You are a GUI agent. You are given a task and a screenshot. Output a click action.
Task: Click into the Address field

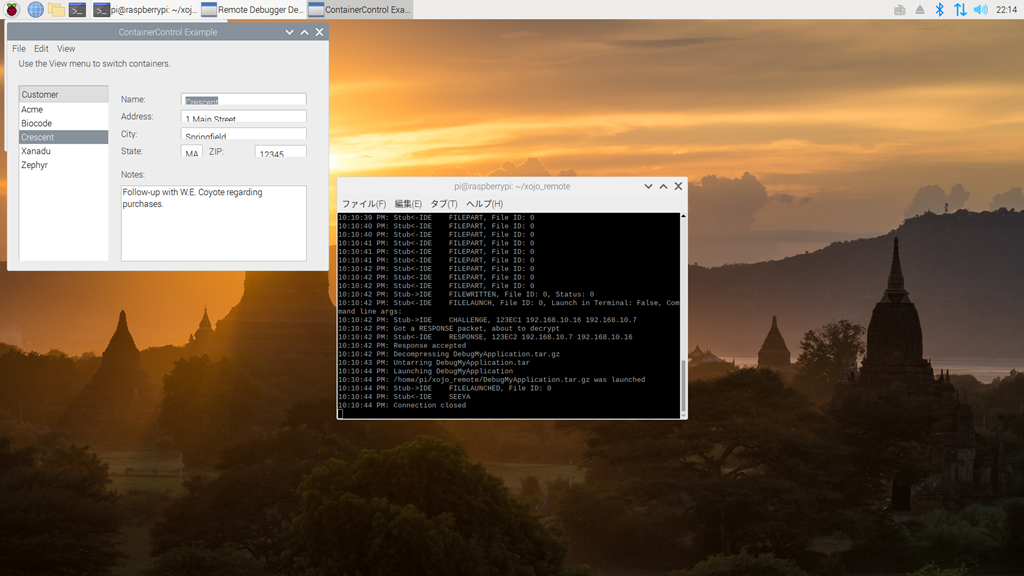click(x=243, y=116)
